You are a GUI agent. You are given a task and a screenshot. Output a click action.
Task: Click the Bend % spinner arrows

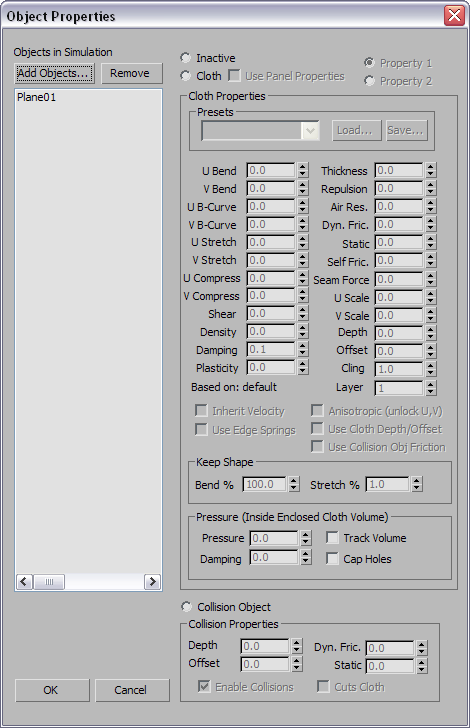point(294,484)
